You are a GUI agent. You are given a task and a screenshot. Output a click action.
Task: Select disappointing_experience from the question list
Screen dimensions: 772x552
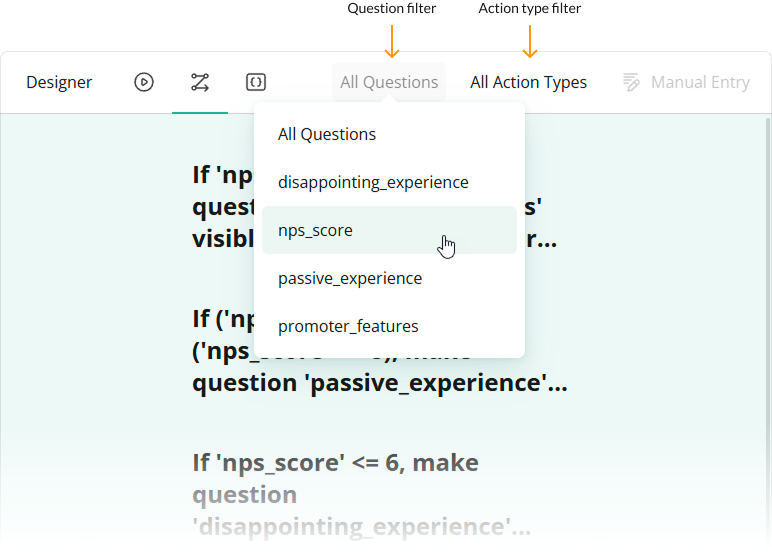pyautogui.click(x=373, y=182)
